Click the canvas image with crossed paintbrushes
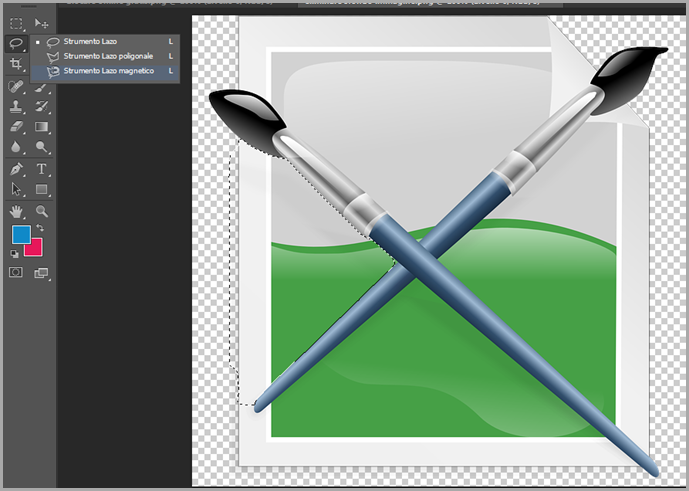The width and height of the screenshot is (689, 491). [x=439, y=251]
